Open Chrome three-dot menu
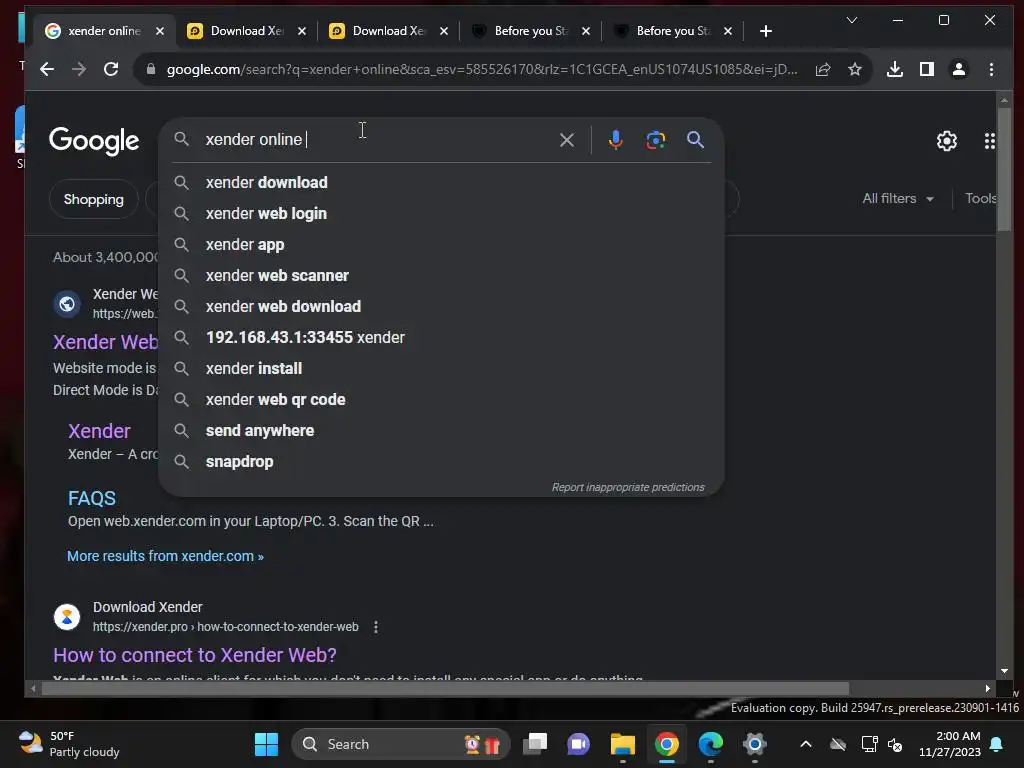Viewport: 1024px width, 768px height. coord(991,69)
